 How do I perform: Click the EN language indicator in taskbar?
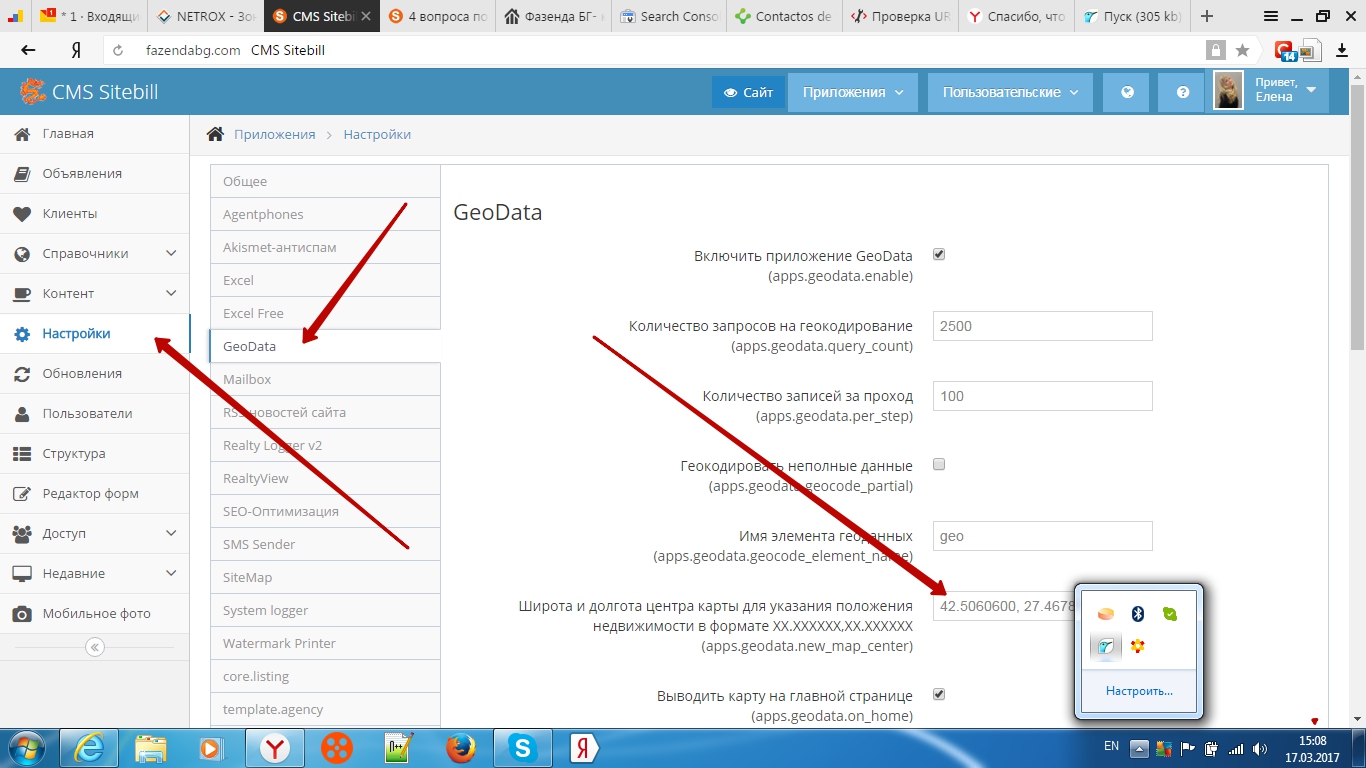(x=1111, y=746)
